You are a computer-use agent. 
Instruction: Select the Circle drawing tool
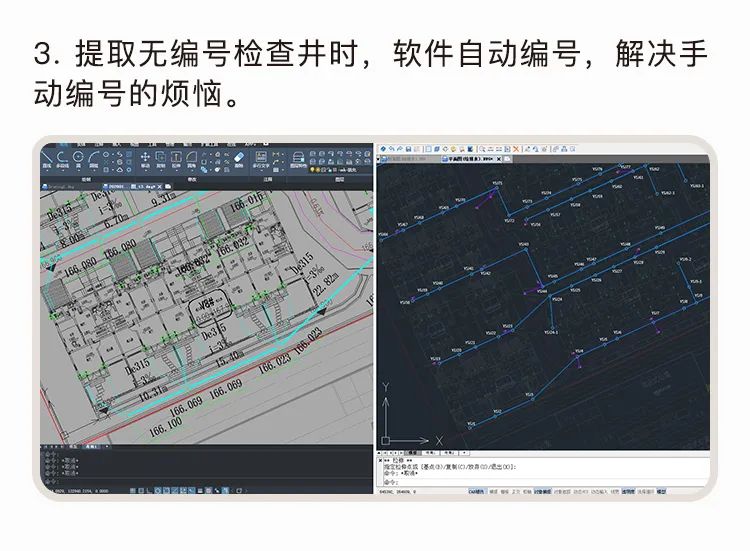(78, 158)
